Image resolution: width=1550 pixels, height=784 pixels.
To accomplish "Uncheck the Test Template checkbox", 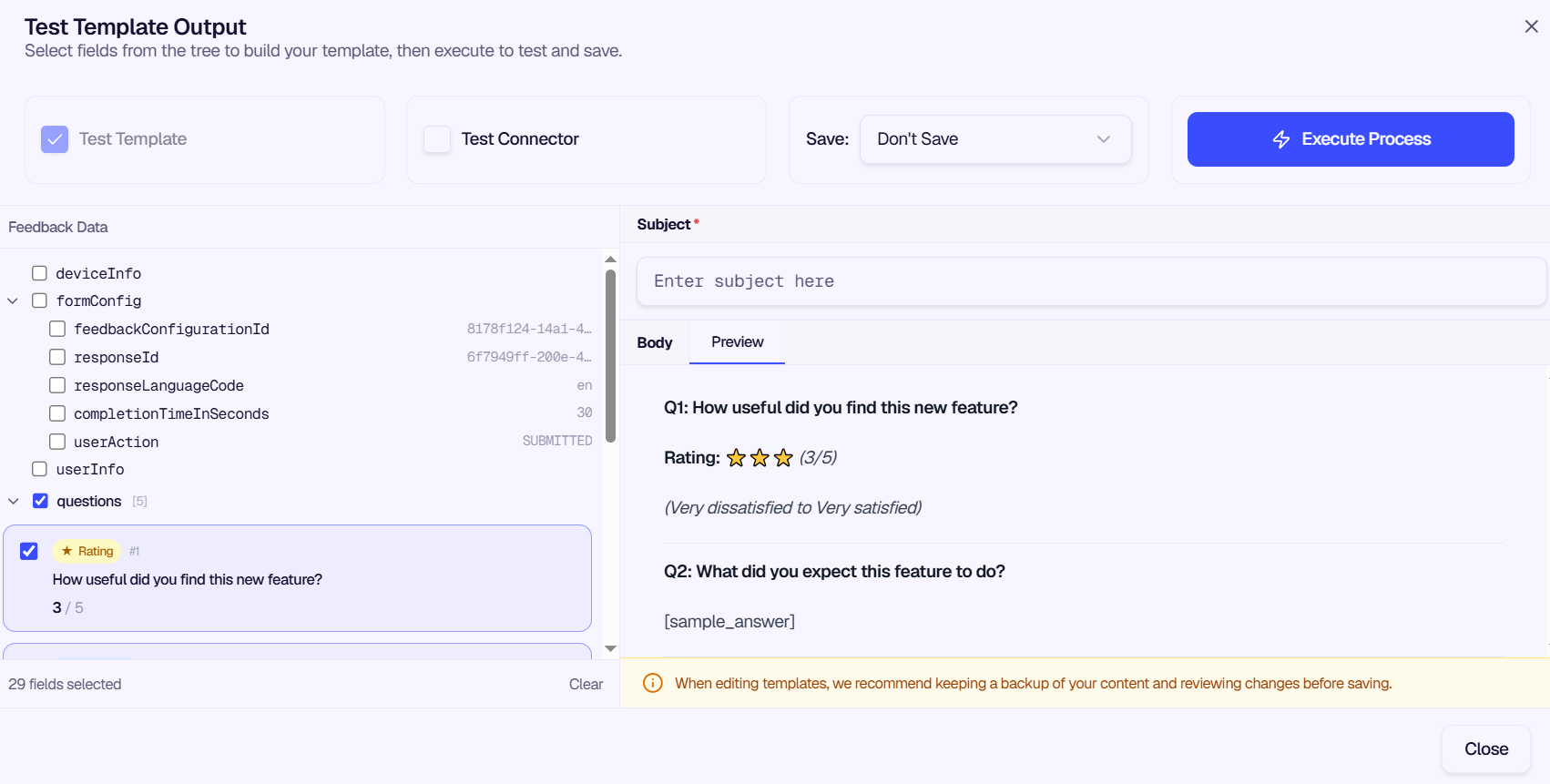I will coord(55,139).
